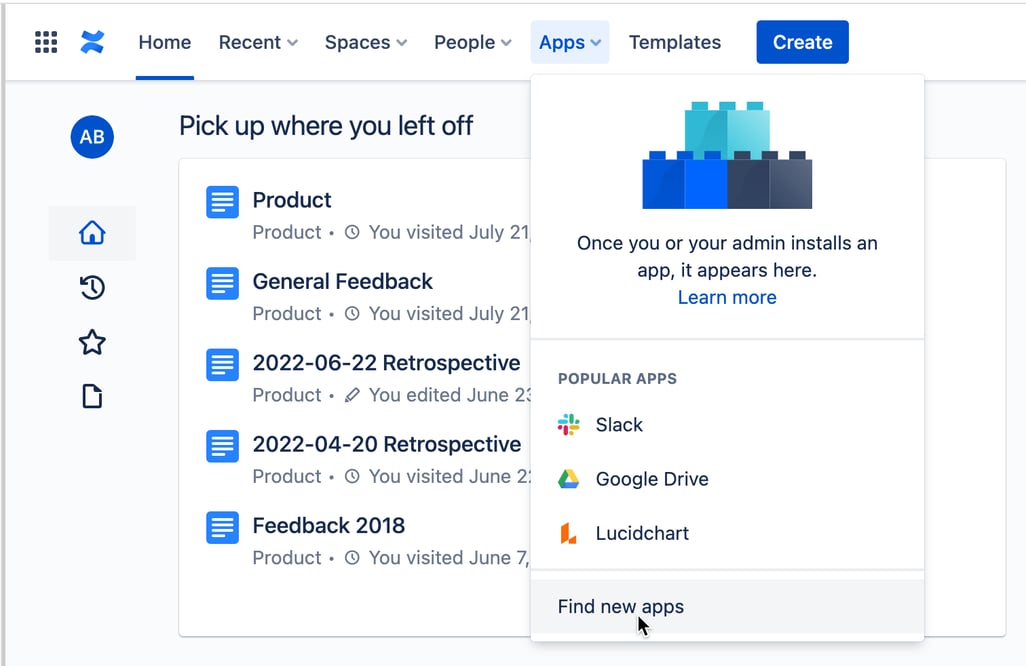Expand the Recent dropdown menu

pos(258,42)
